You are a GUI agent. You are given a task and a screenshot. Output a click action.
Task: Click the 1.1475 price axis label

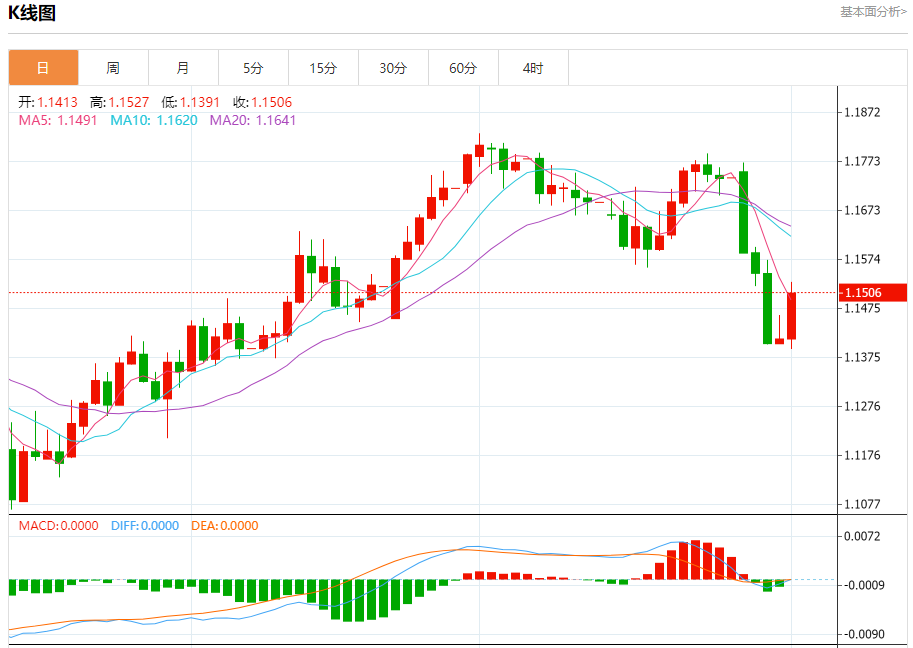(x=862, y=309)
